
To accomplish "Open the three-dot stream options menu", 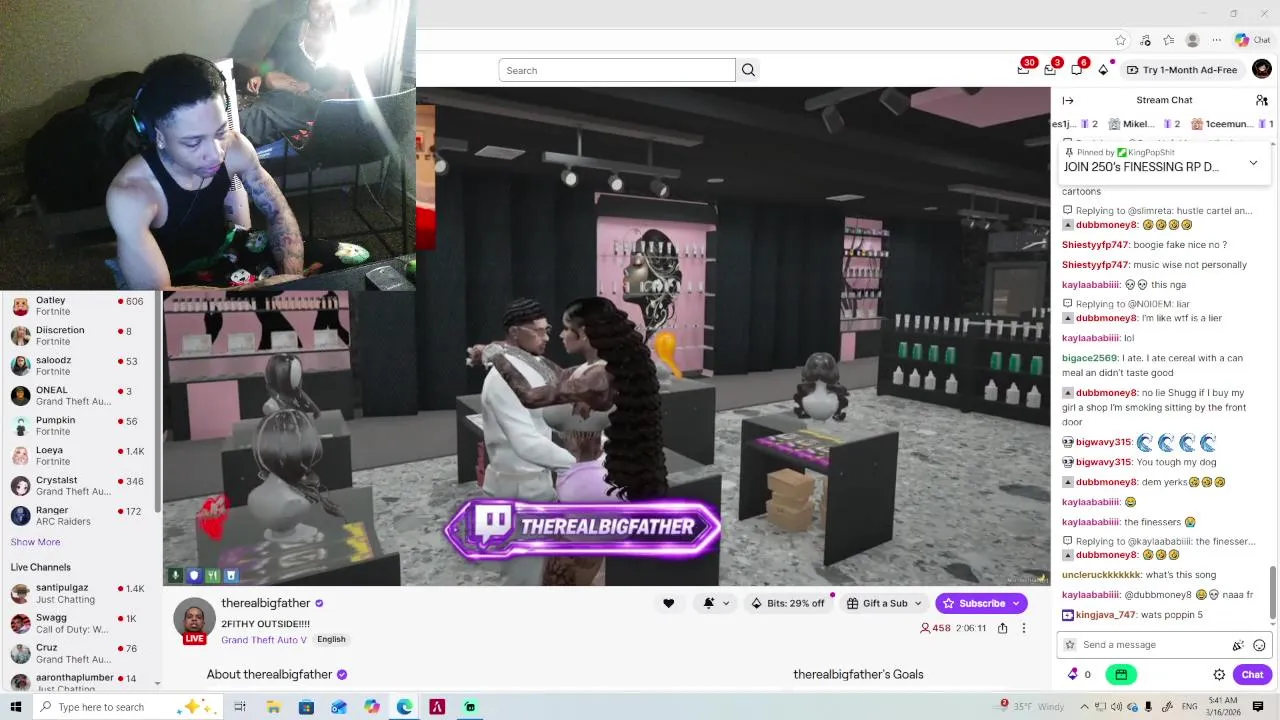I will tap(1023, 628).
